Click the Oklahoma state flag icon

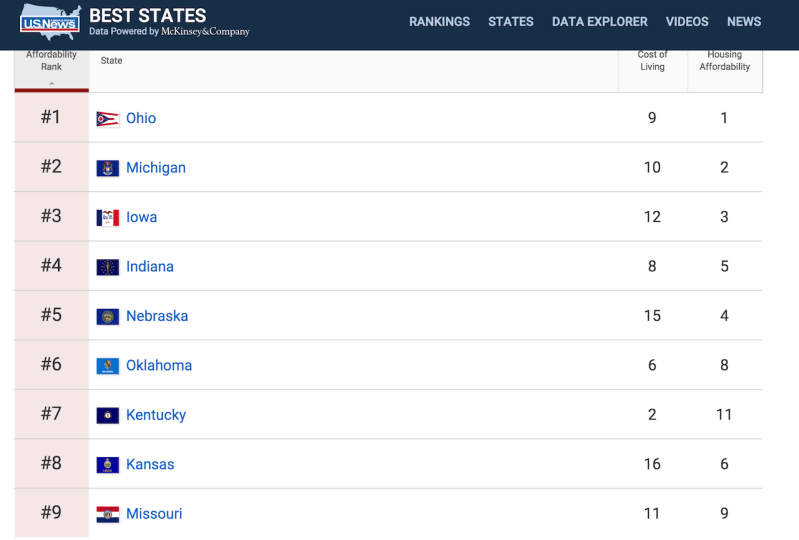point(108,366)
